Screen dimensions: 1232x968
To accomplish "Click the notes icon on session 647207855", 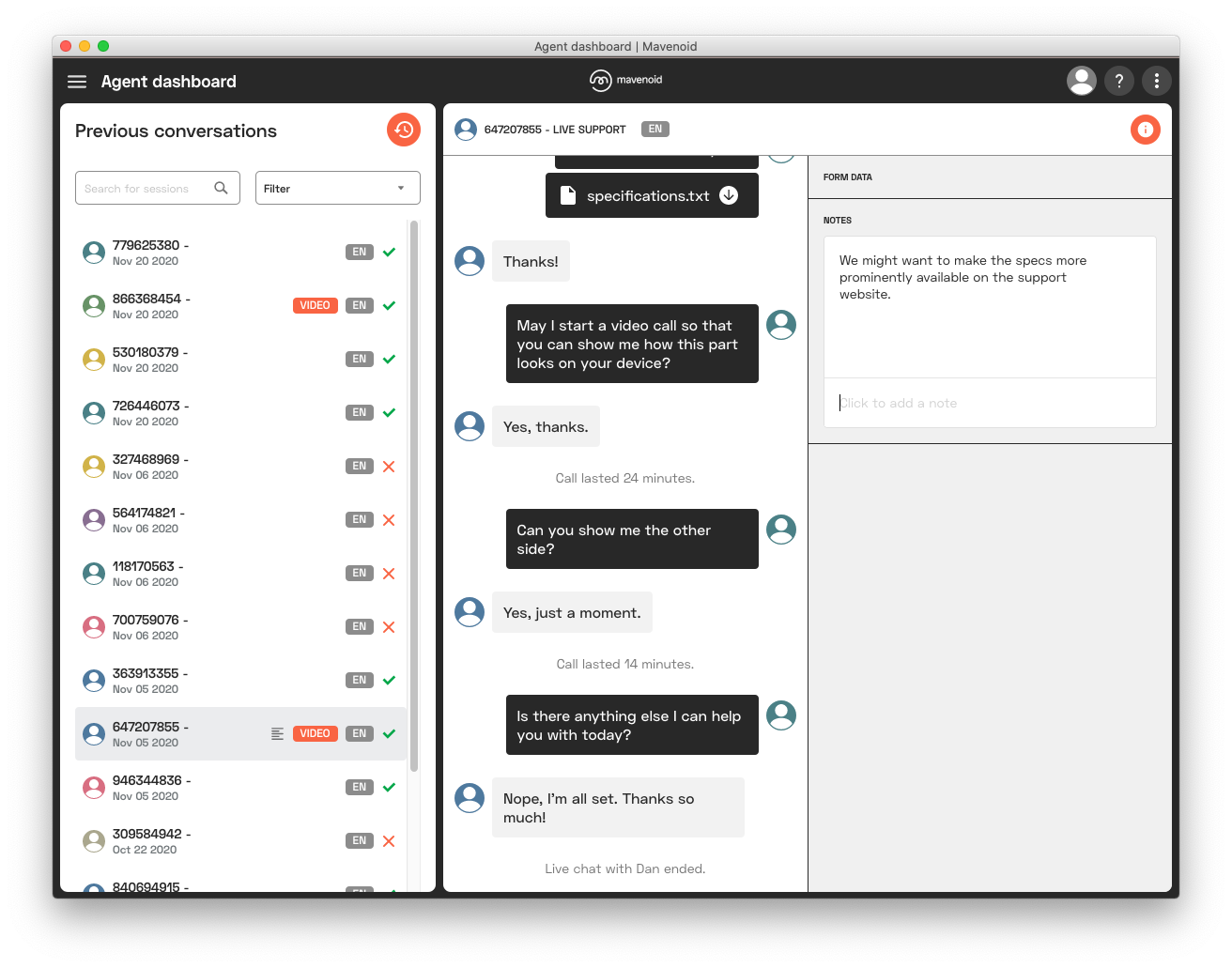I will [x=277, y=733].
